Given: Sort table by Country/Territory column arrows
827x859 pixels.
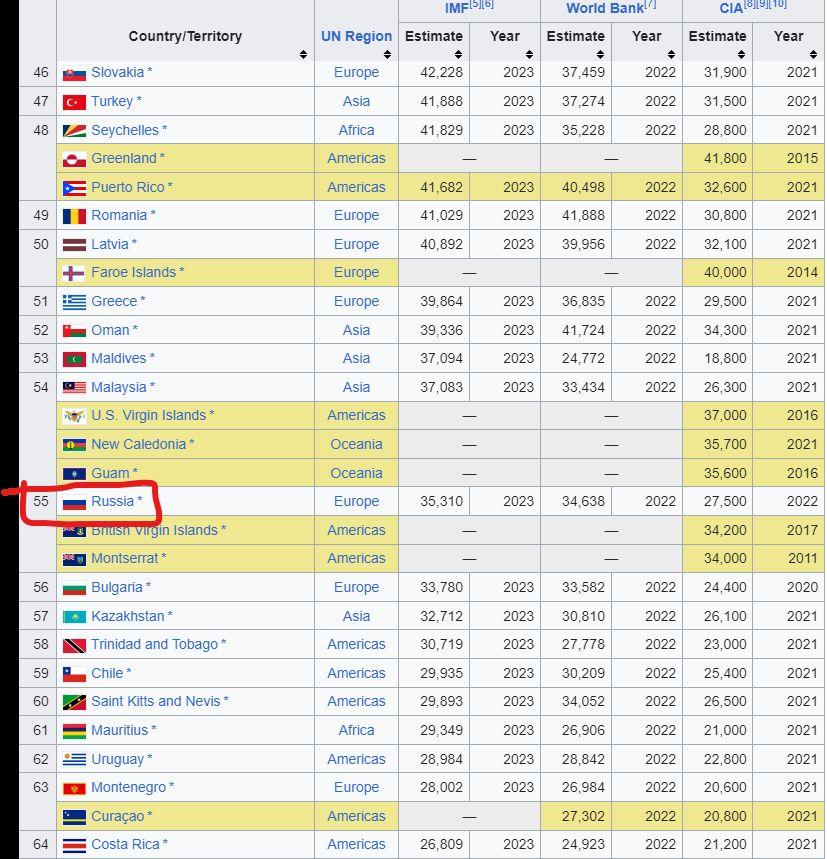Looking at the screenshot, I should pos(303,54).
